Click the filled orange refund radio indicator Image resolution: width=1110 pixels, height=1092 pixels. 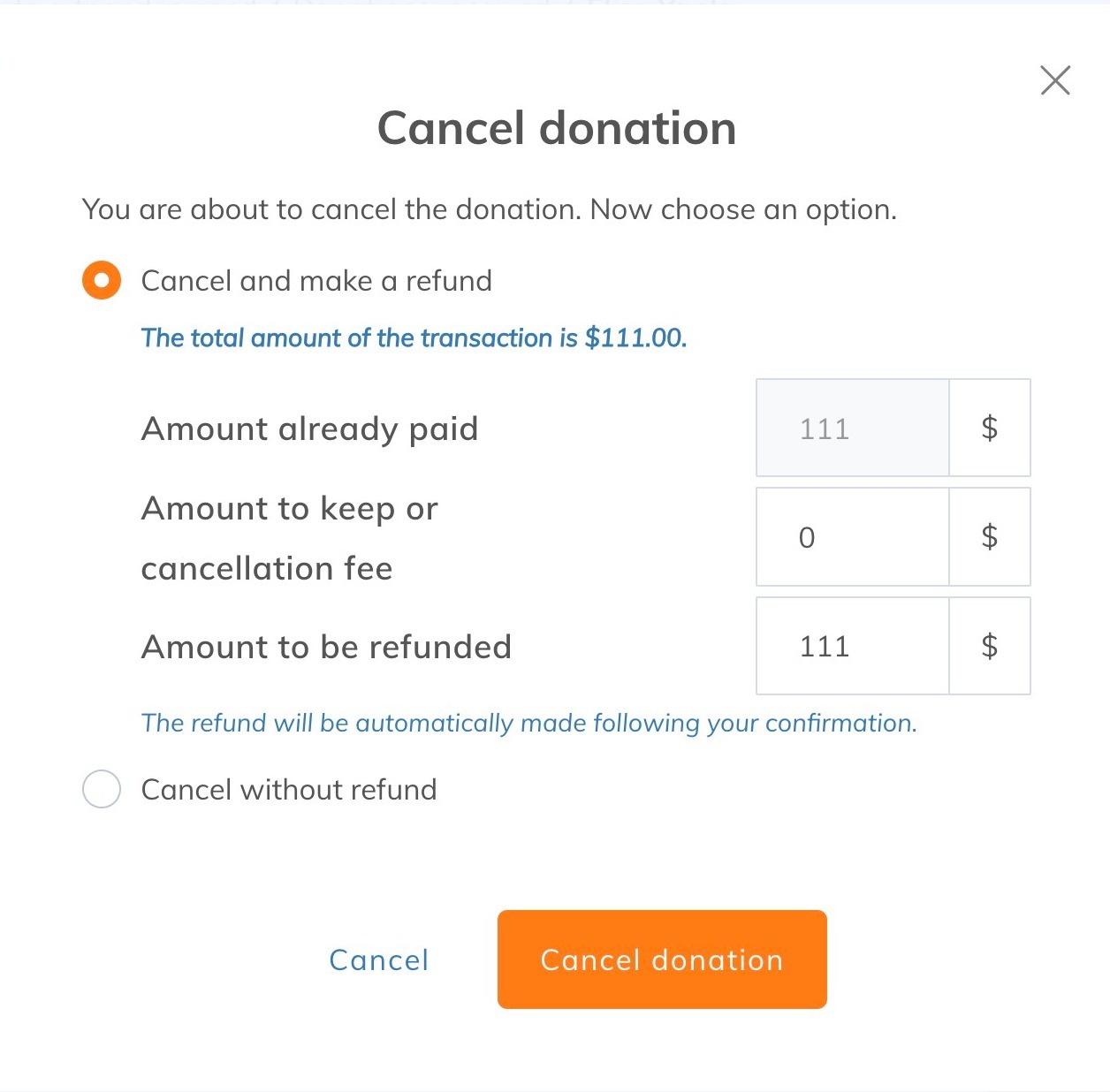[102, 280]
